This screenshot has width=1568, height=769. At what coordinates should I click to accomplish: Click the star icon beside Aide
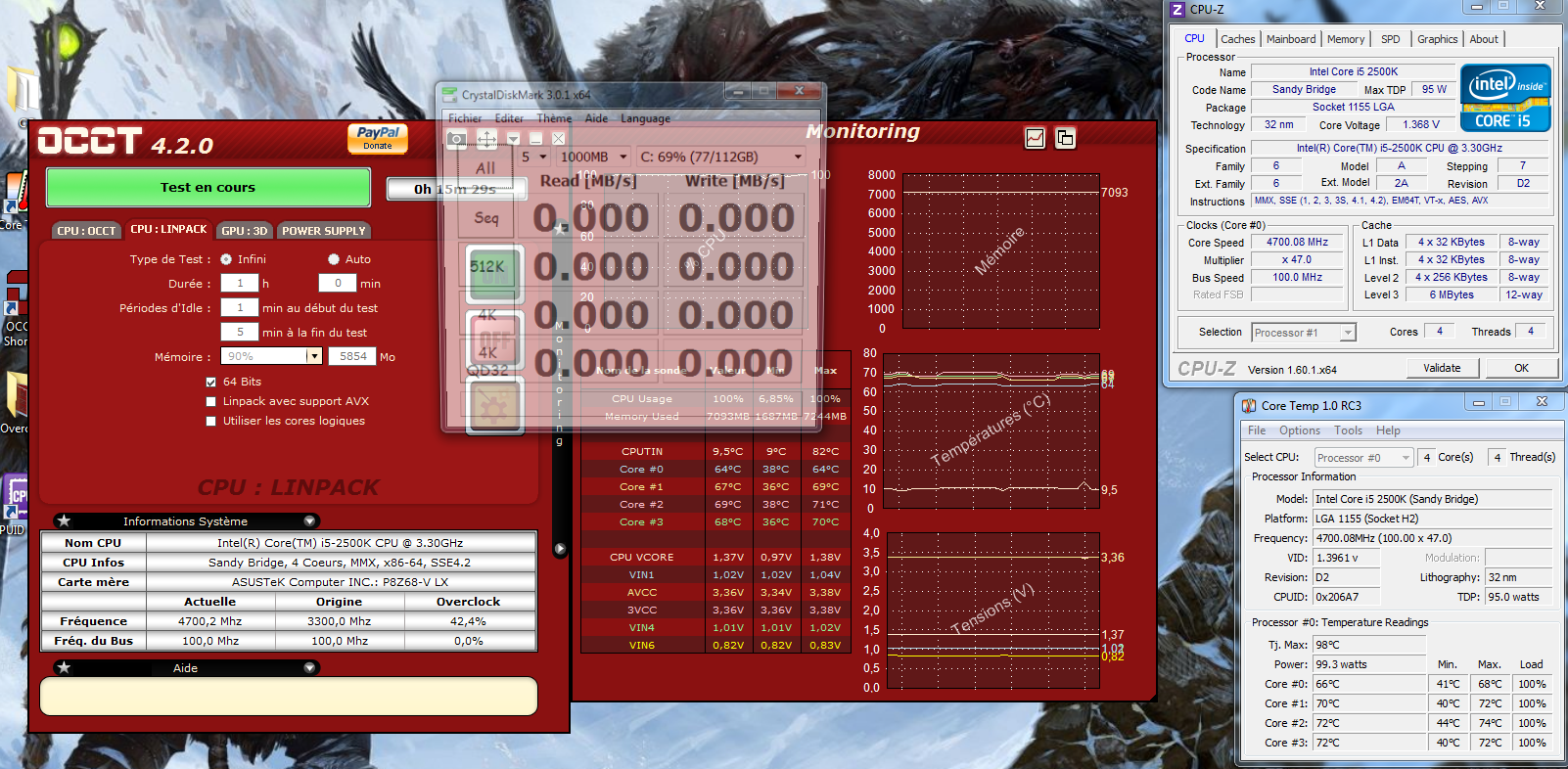pos(65,668)
